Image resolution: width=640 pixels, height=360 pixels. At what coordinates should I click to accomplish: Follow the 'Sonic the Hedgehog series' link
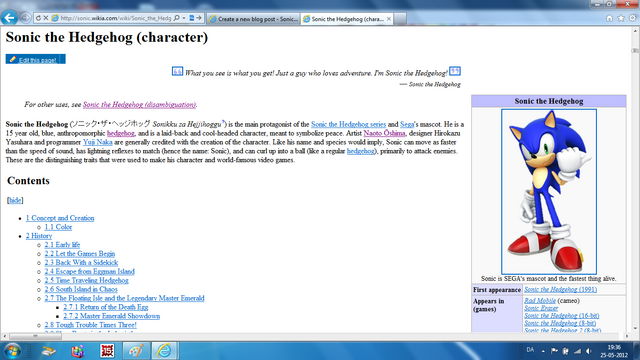click(348, 124)
